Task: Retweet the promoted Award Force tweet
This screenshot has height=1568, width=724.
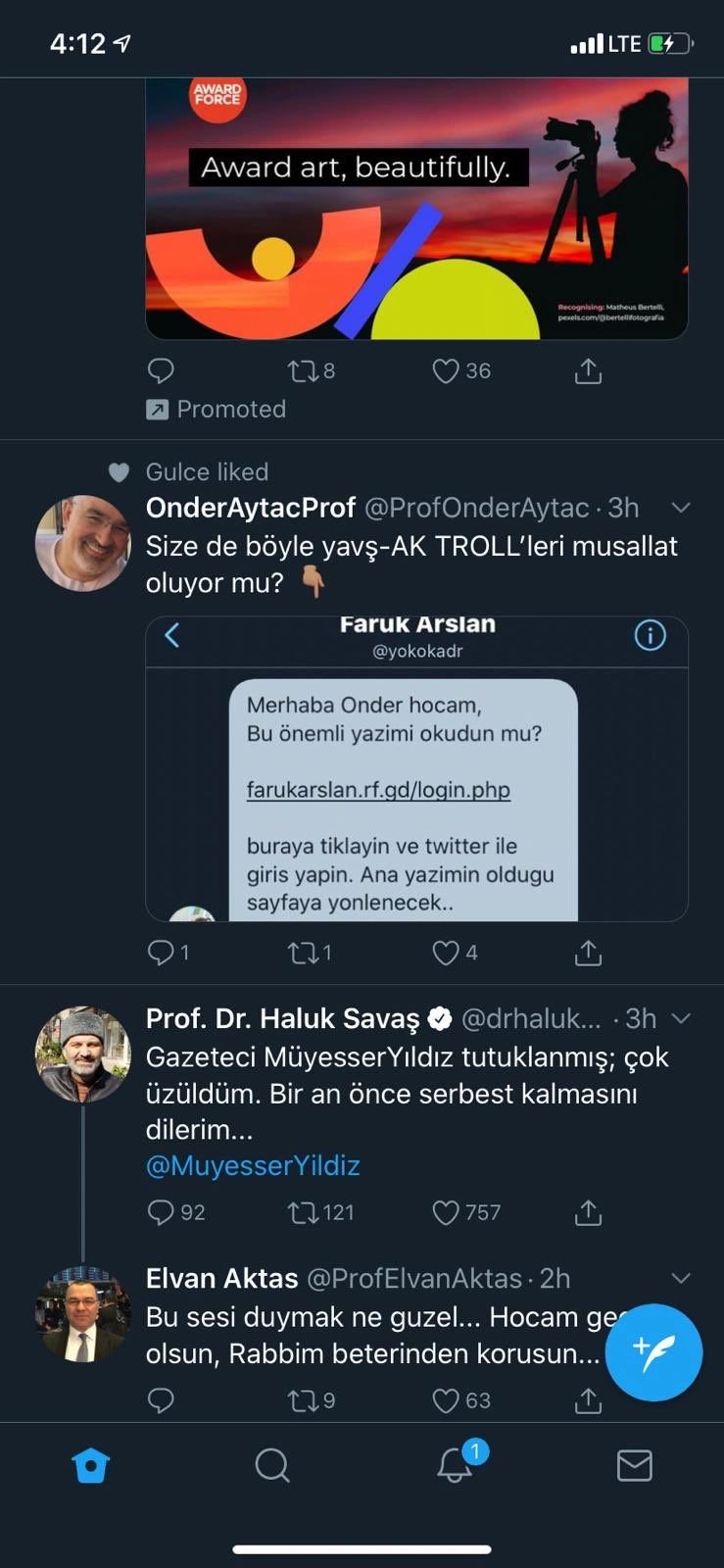Action: point(303,371)
